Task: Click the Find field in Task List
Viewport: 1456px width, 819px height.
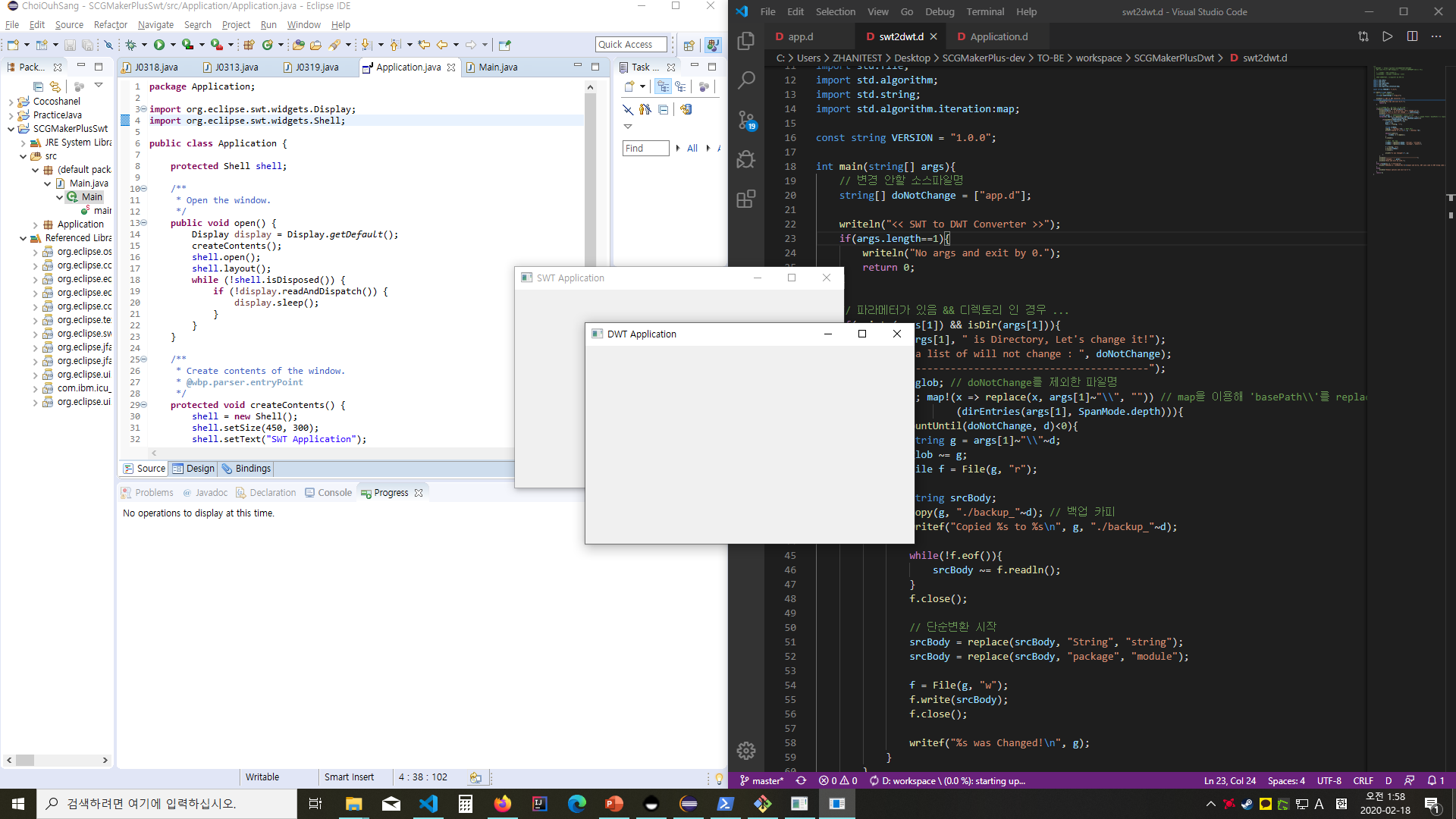Action: [645, 148]
